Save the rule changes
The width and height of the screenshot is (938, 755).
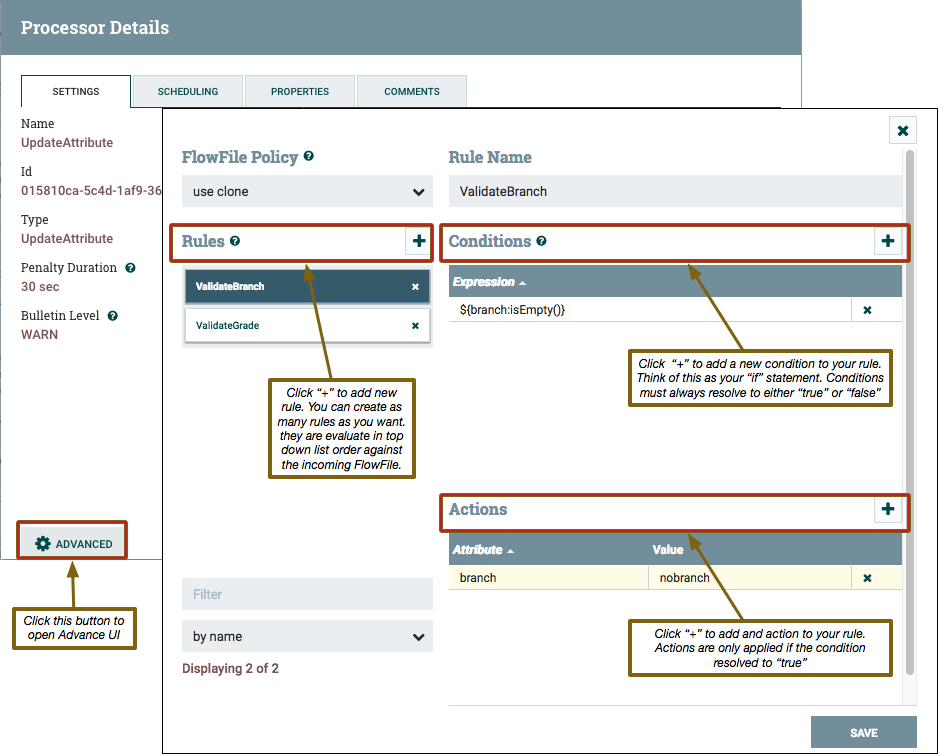pyautogui.click(x=863, y=731)
